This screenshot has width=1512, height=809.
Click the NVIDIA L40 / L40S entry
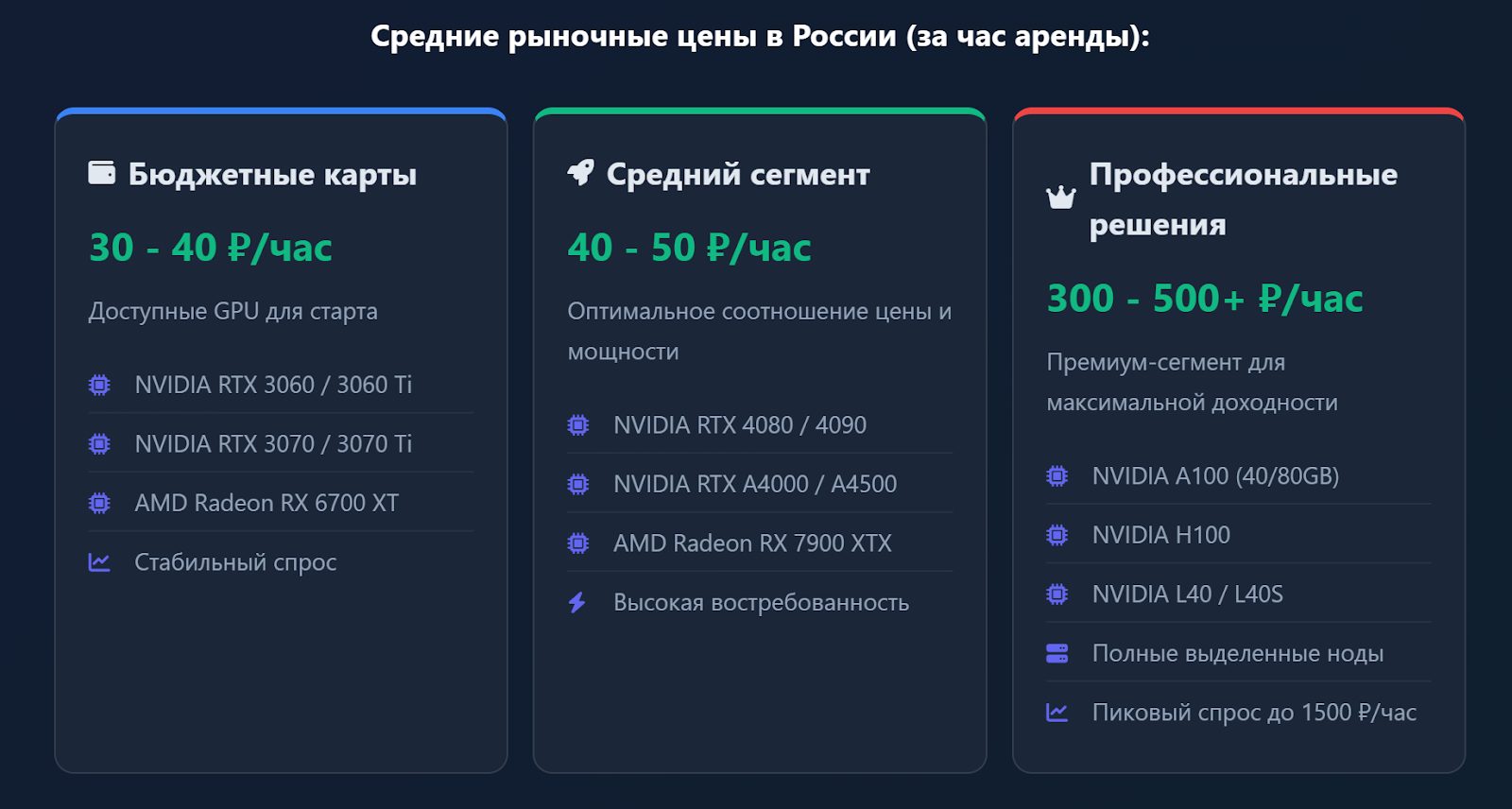(x=1187, y=594)
